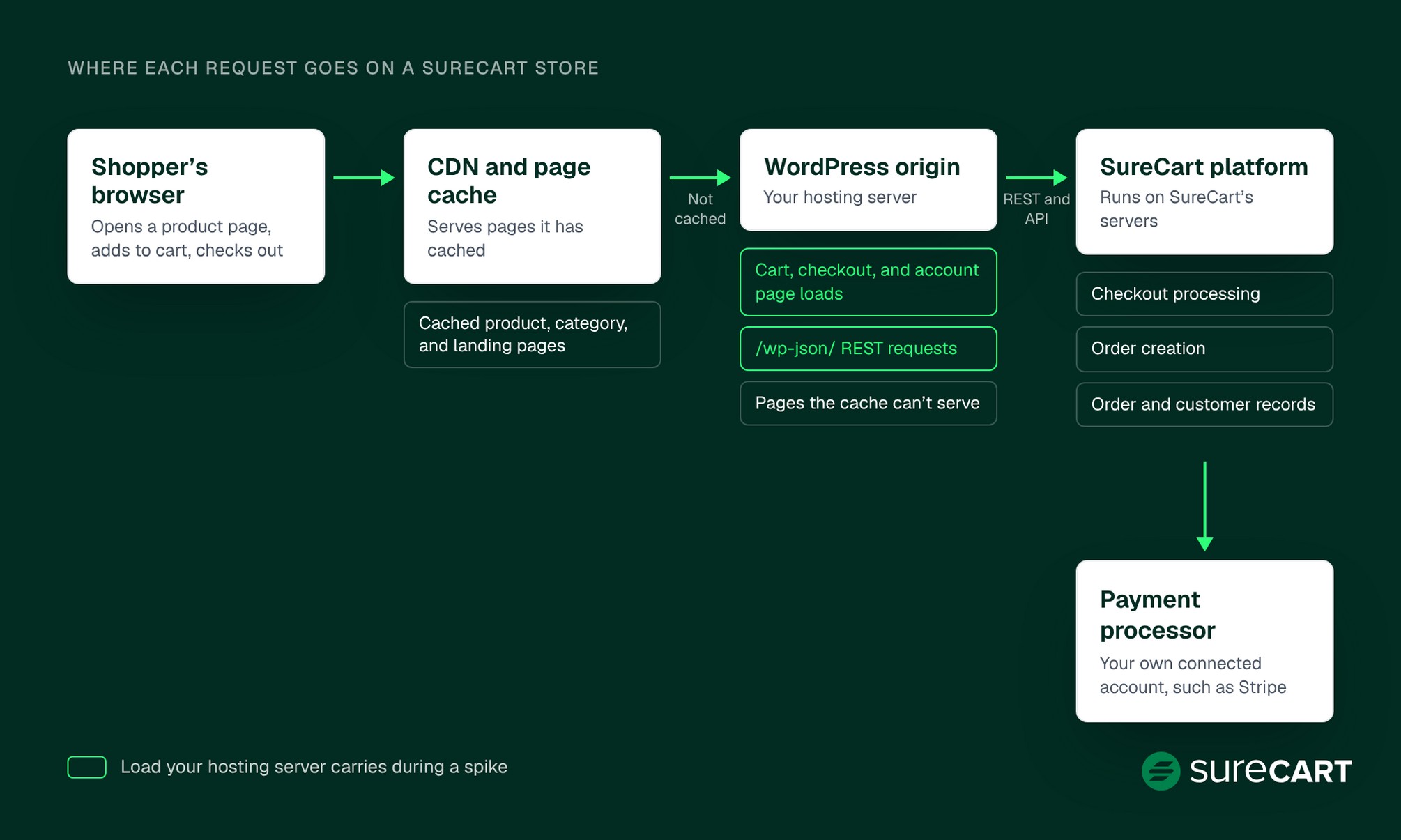
Task: Click the 'REST and API' arrow label
Action: (1036, 209)
